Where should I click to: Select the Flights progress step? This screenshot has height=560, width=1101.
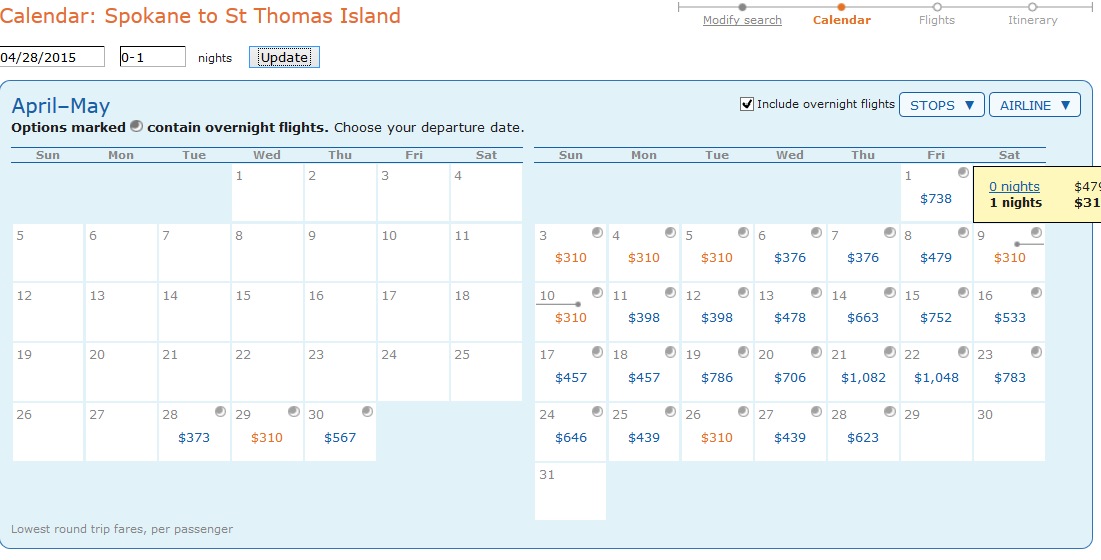click(937, 20)
